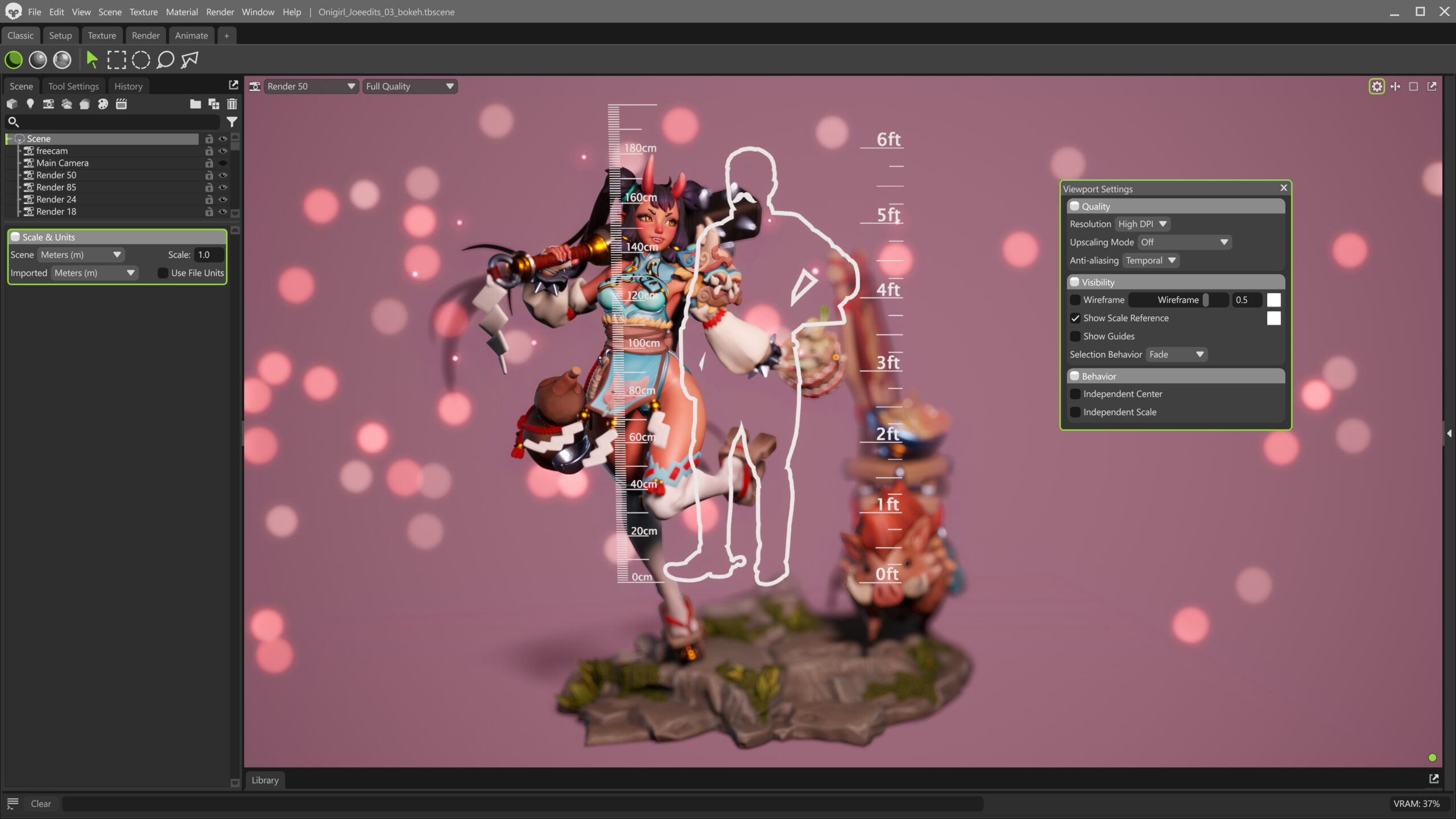Screen dimensions: 1456x819
Task: Toggle visibility of Render 85 camera
Action: tap(223, 187)
